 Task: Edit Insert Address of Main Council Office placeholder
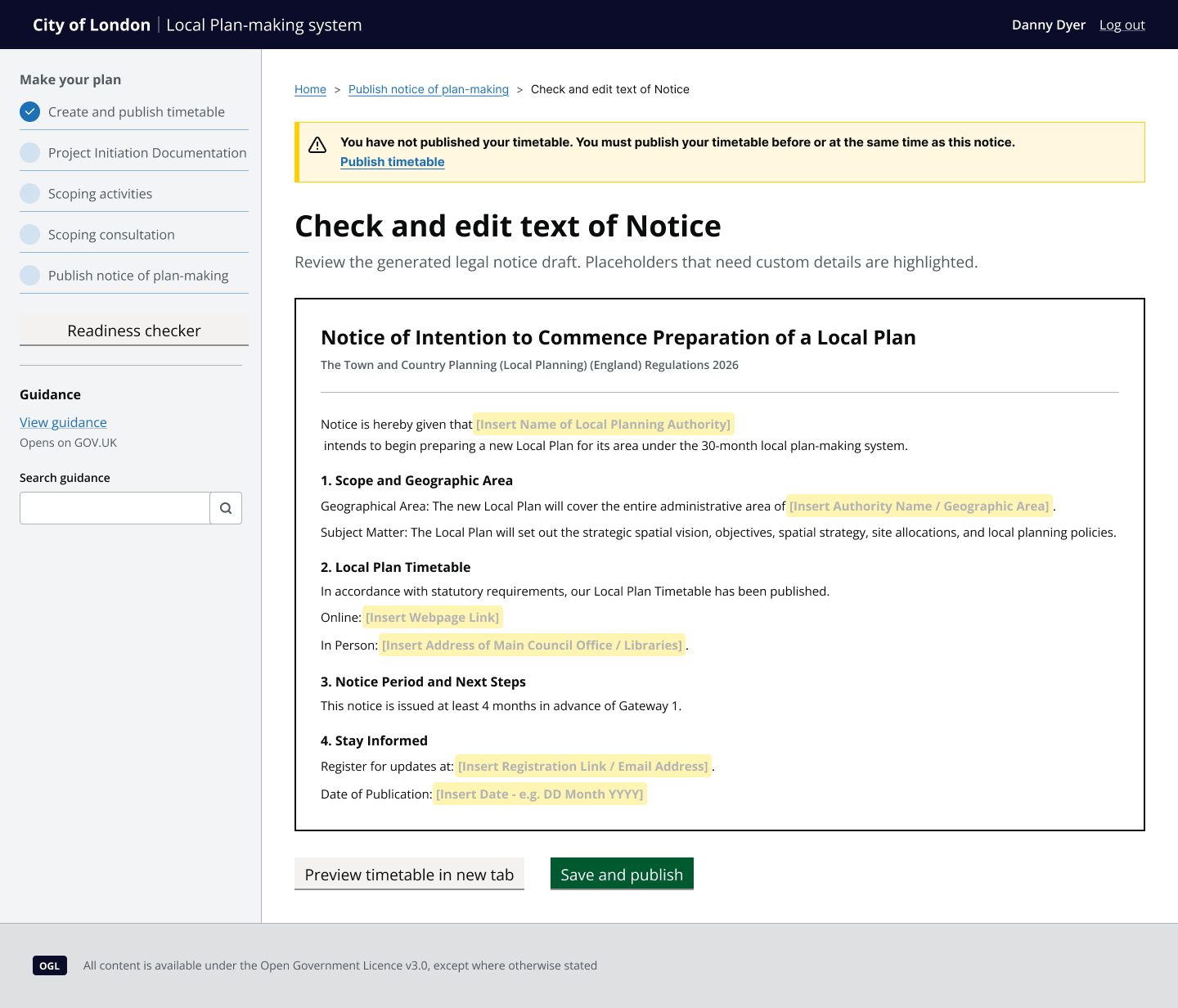[x=532, y=645]
